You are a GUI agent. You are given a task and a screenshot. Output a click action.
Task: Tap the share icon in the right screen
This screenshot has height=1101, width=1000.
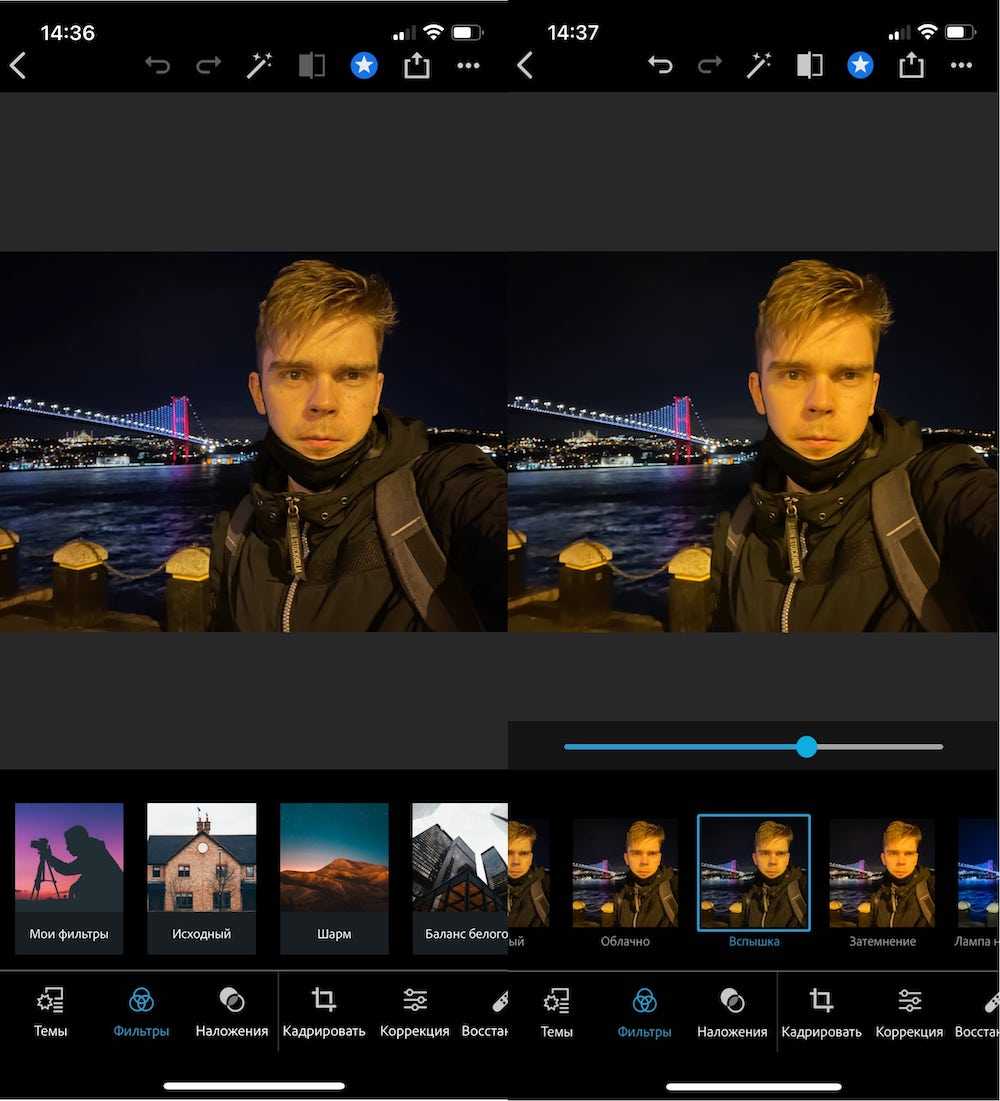(910, 66)
